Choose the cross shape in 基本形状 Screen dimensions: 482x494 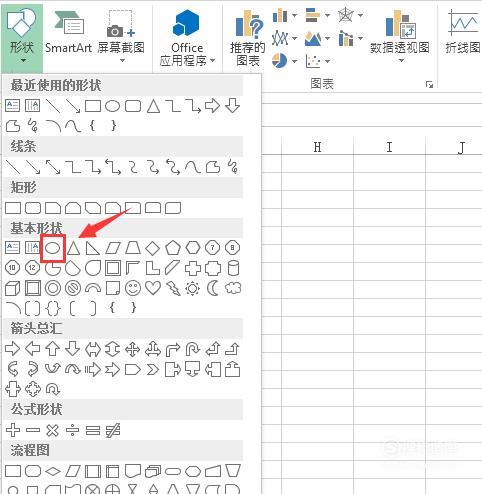(x=193, y=268)
